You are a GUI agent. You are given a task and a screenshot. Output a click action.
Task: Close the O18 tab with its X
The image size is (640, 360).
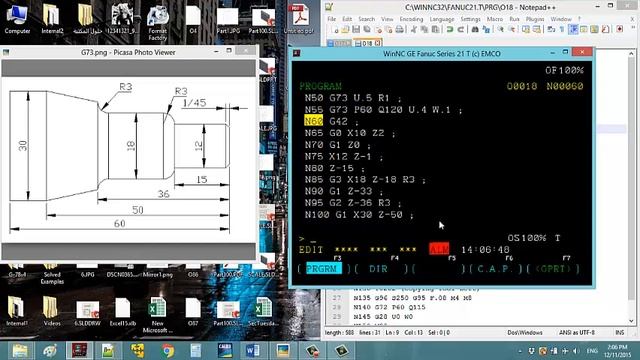click(x=378, y=43)
